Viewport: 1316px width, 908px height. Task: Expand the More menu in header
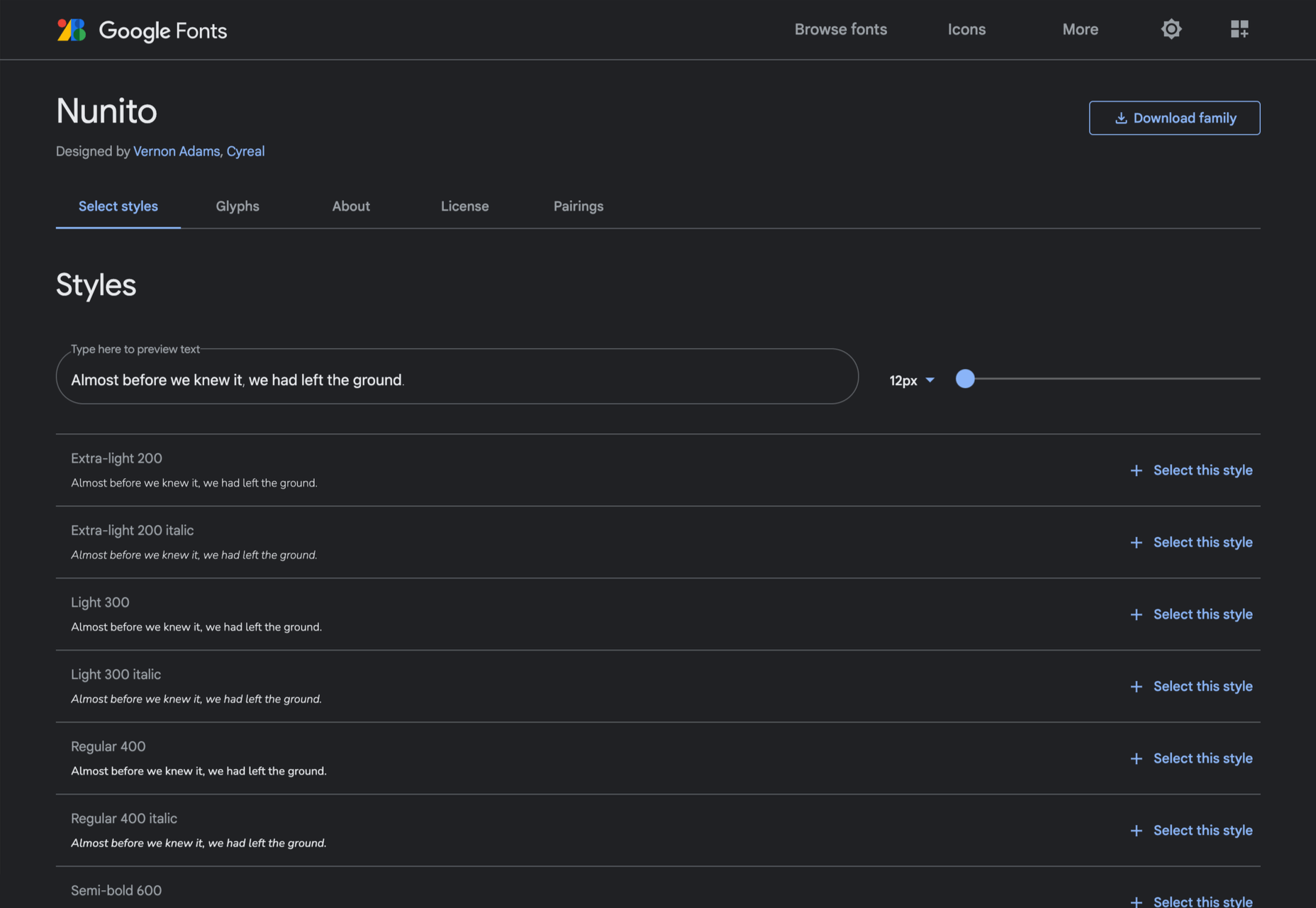point(1080,29)
